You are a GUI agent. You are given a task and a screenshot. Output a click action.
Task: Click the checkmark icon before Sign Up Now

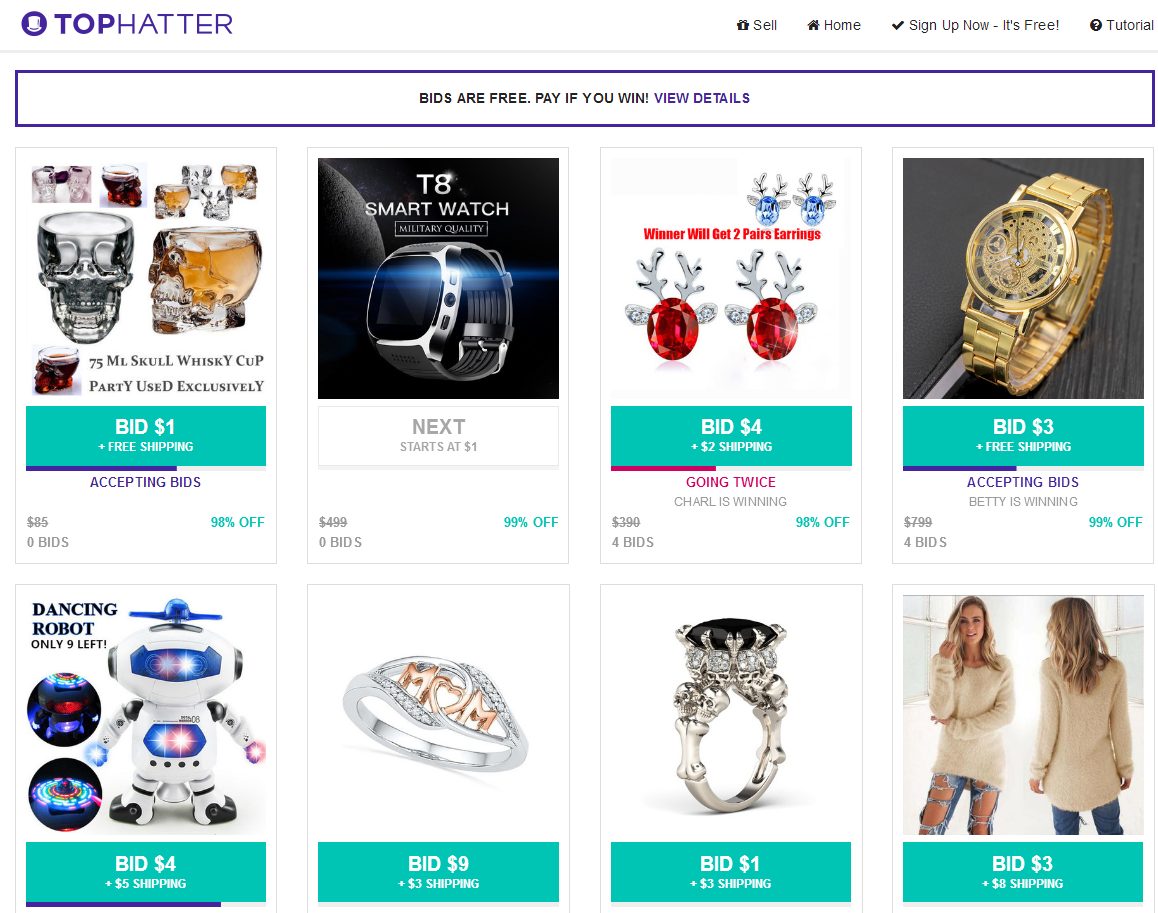tap(897, 25)
